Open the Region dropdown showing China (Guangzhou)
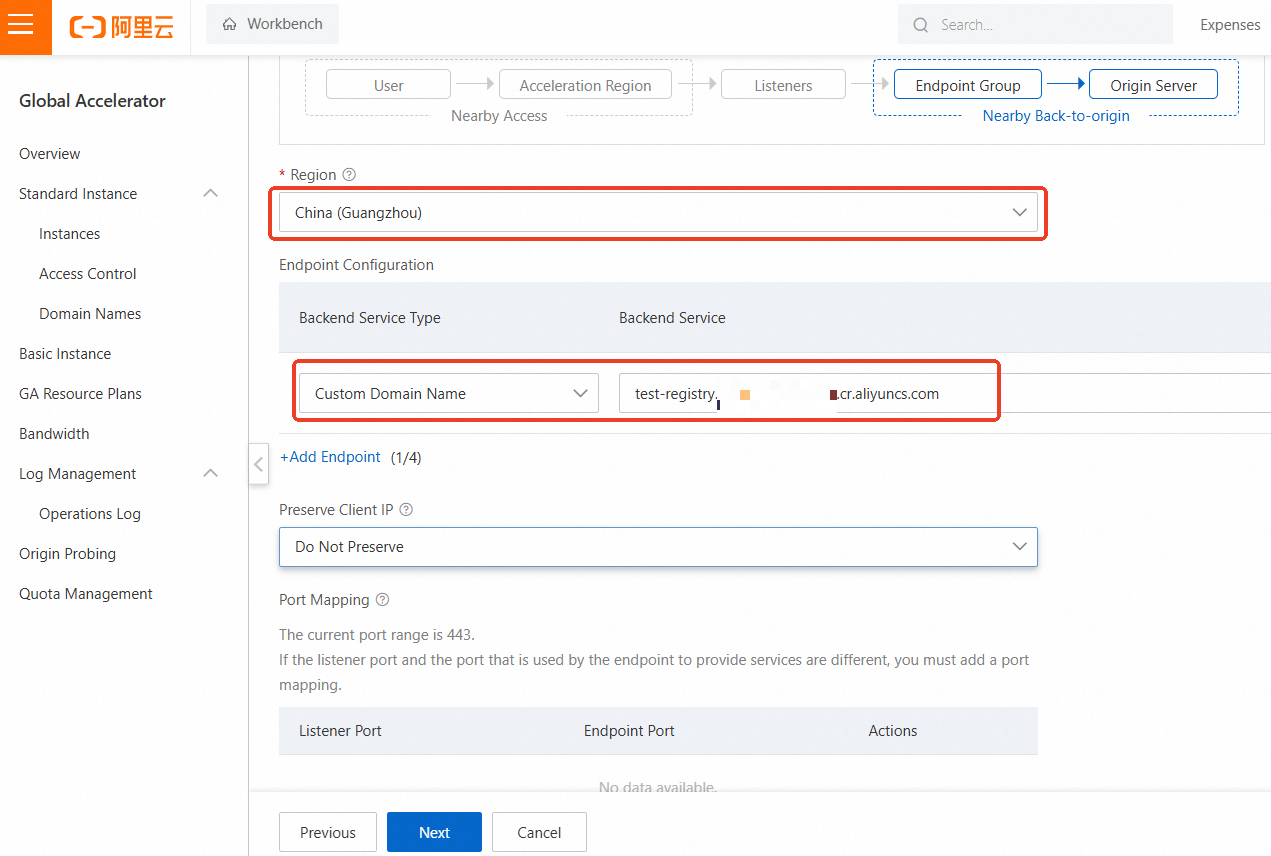The width and height of the screenshot is (1271, 856). (658, 212)
